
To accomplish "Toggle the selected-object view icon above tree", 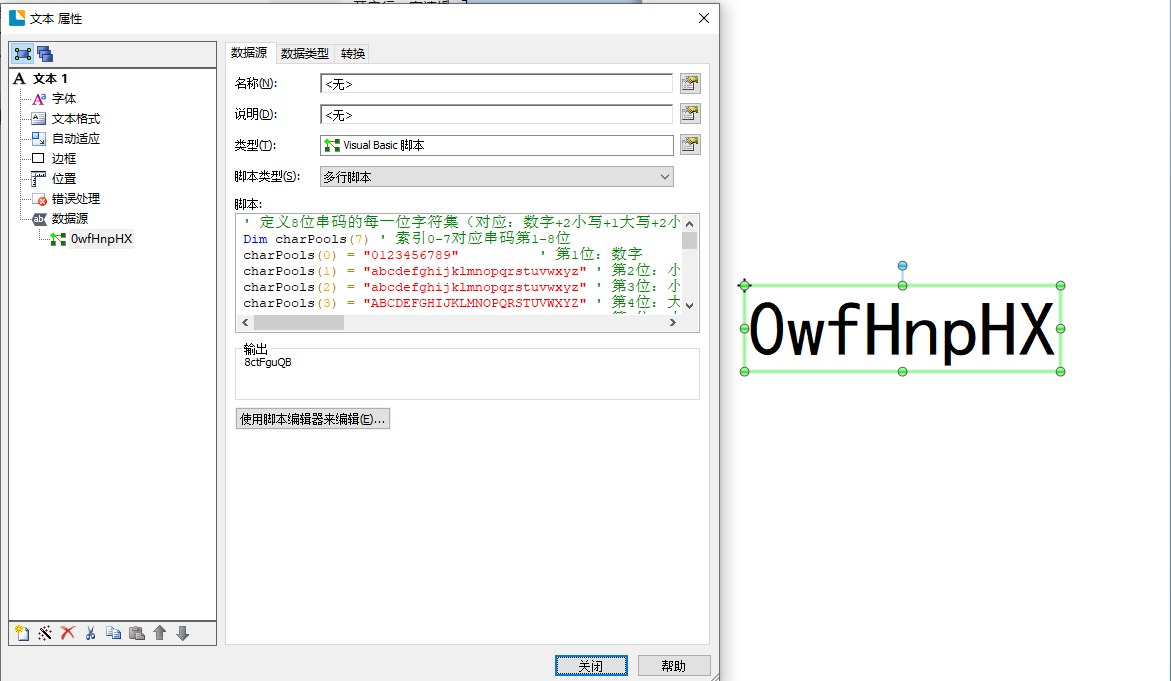I will (23, 54).
